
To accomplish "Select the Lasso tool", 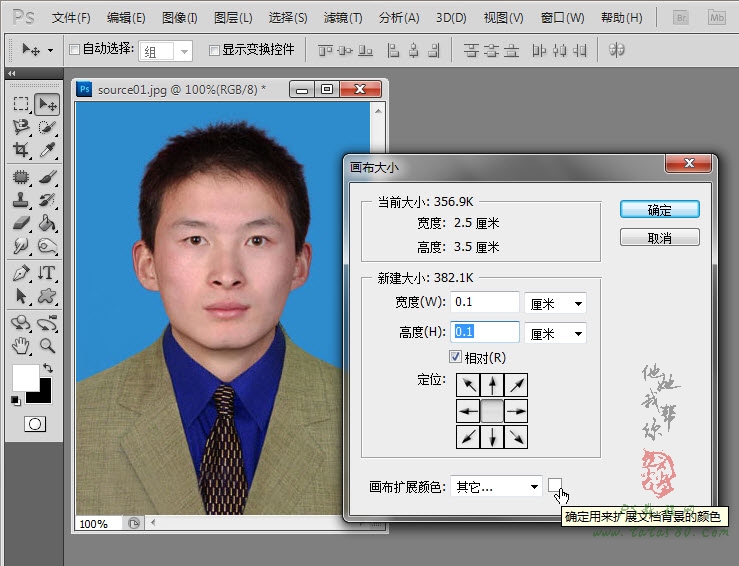I will click(21, 127).
